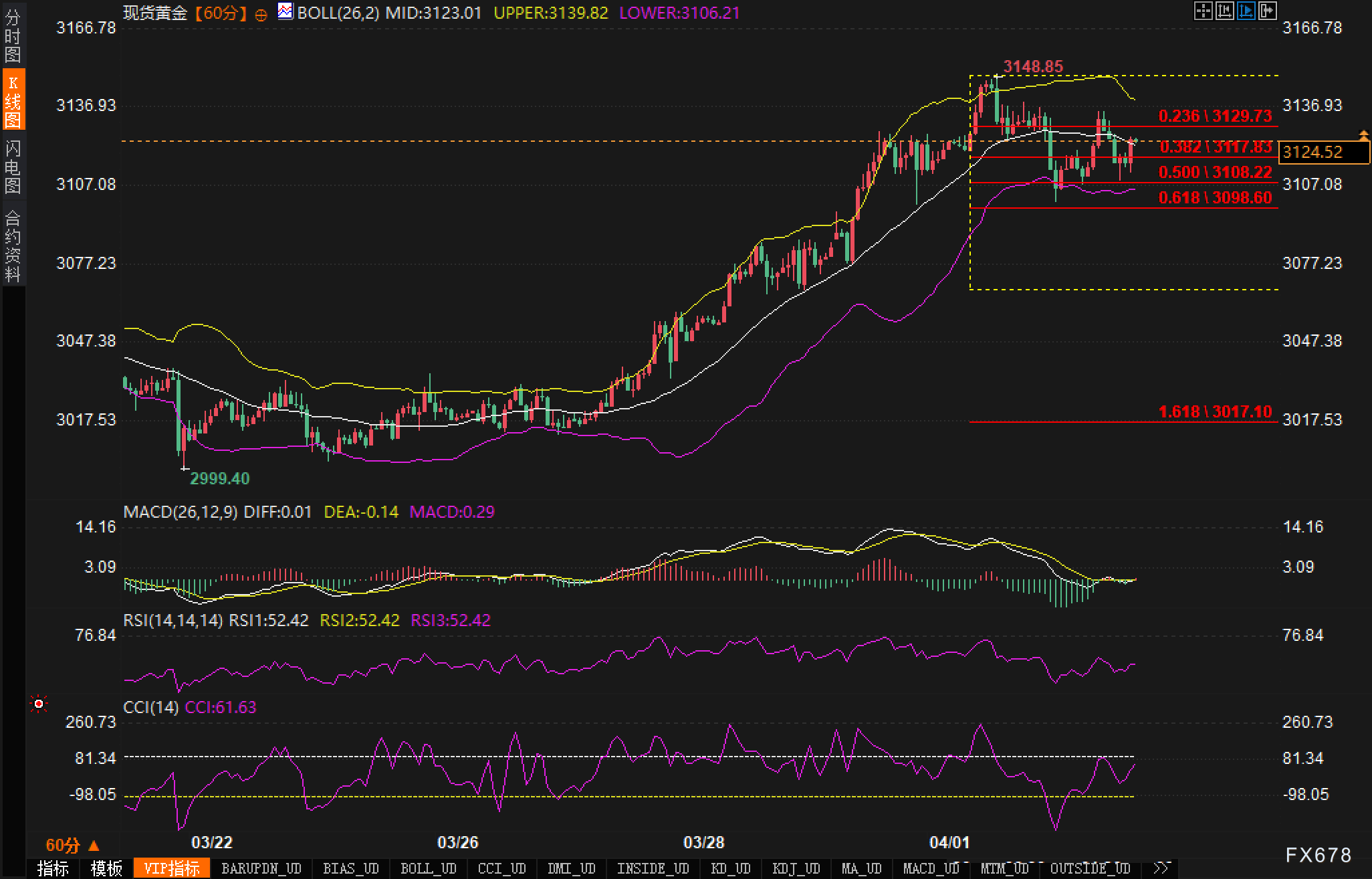Viewport: 1372px width, 879px height.
Task: Show more indicators with >> arrow
Action: pos(1161,868)
